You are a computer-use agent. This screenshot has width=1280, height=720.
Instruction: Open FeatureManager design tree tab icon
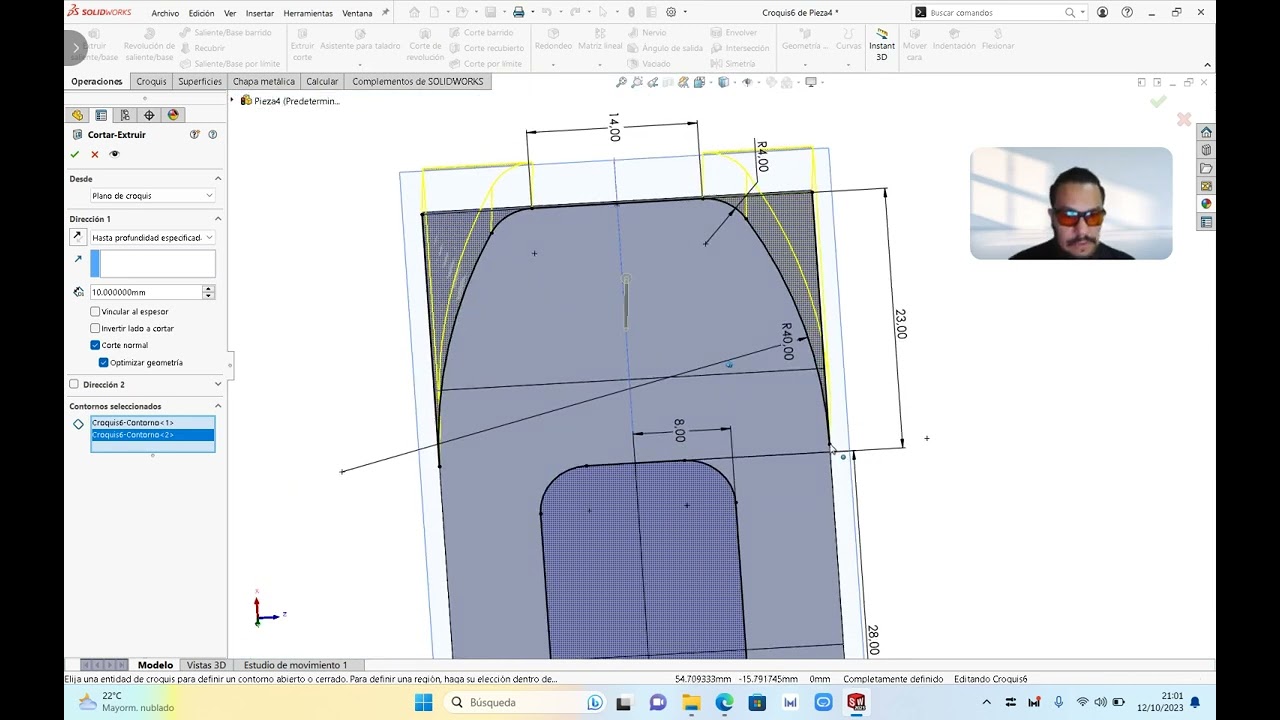coord(78,115)
